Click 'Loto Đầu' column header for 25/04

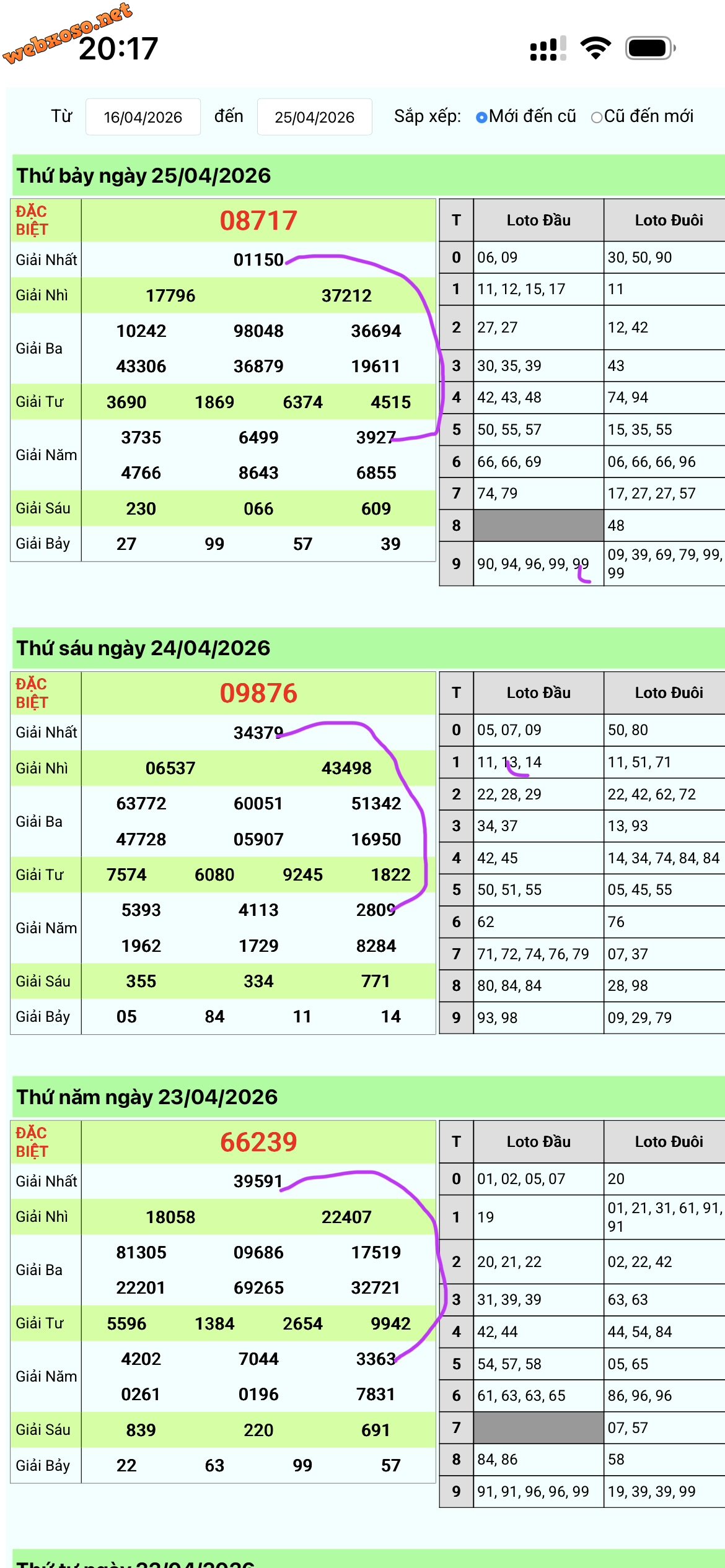[538, 220]
